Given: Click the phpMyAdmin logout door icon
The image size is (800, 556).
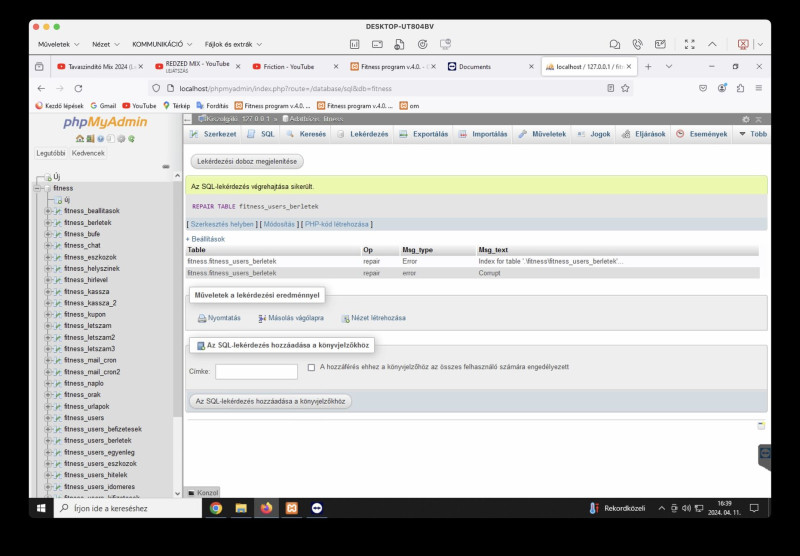Looking at the screenshot, I should tap(90, 139).
